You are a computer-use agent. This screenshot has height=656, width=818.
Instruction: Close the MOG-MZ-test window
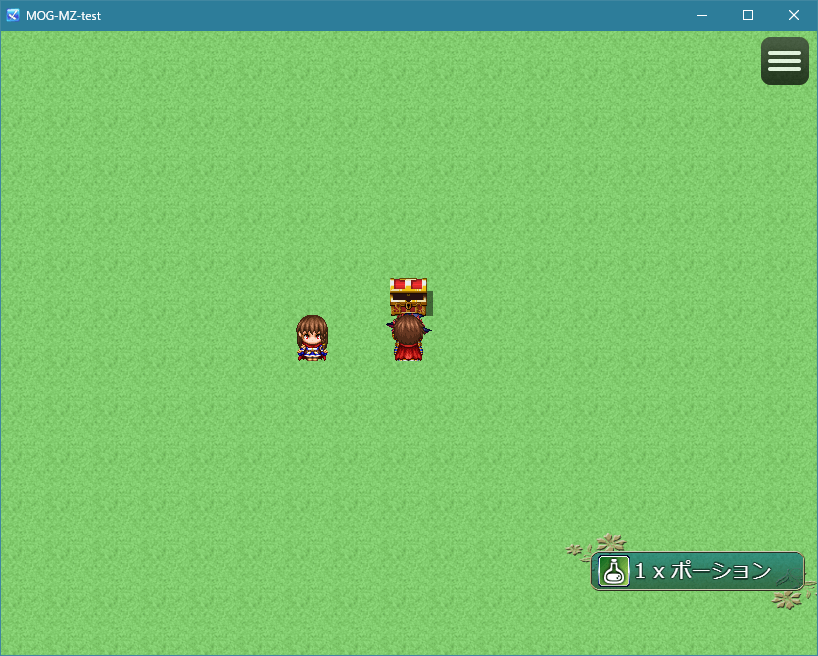point(793,15)
